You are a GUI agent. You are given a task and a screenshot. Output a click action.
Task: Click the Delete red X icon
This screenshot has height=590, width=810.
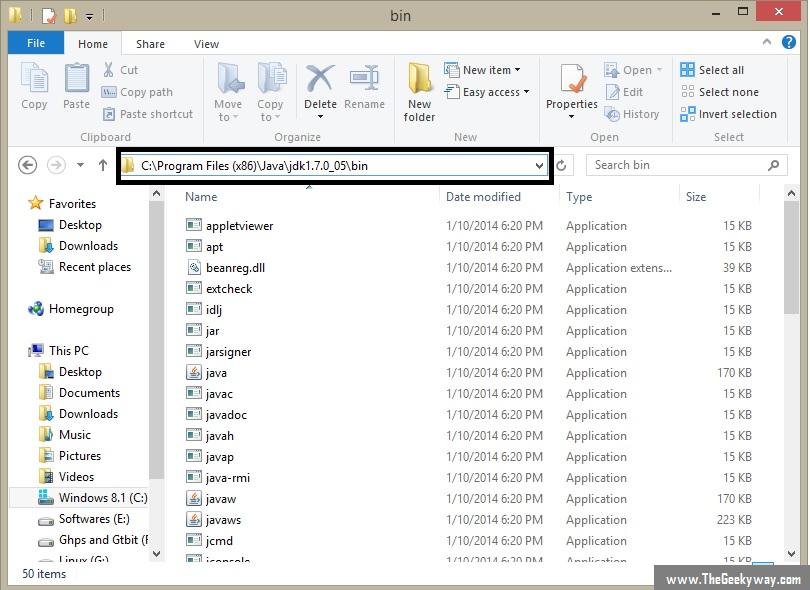click(x=320, y=79)
